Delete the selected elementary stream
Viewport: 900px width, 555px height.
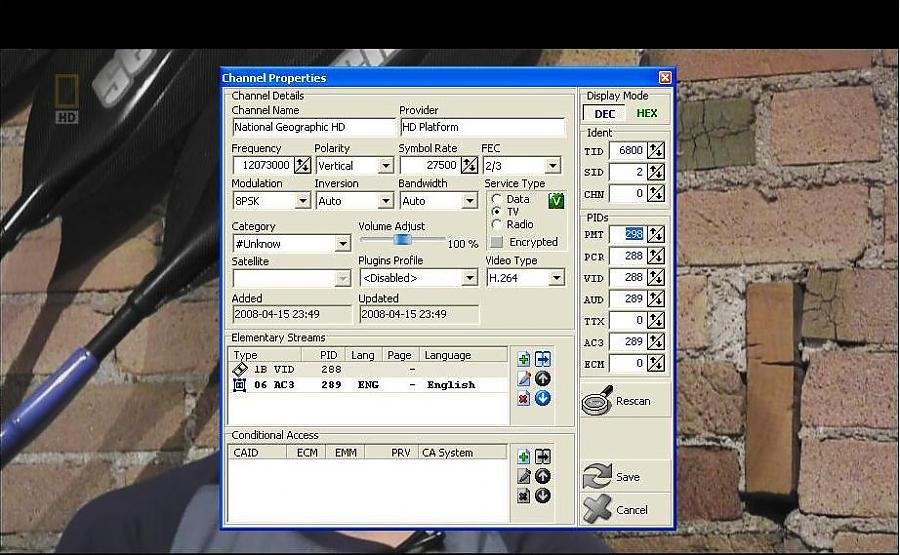(523, 398)
